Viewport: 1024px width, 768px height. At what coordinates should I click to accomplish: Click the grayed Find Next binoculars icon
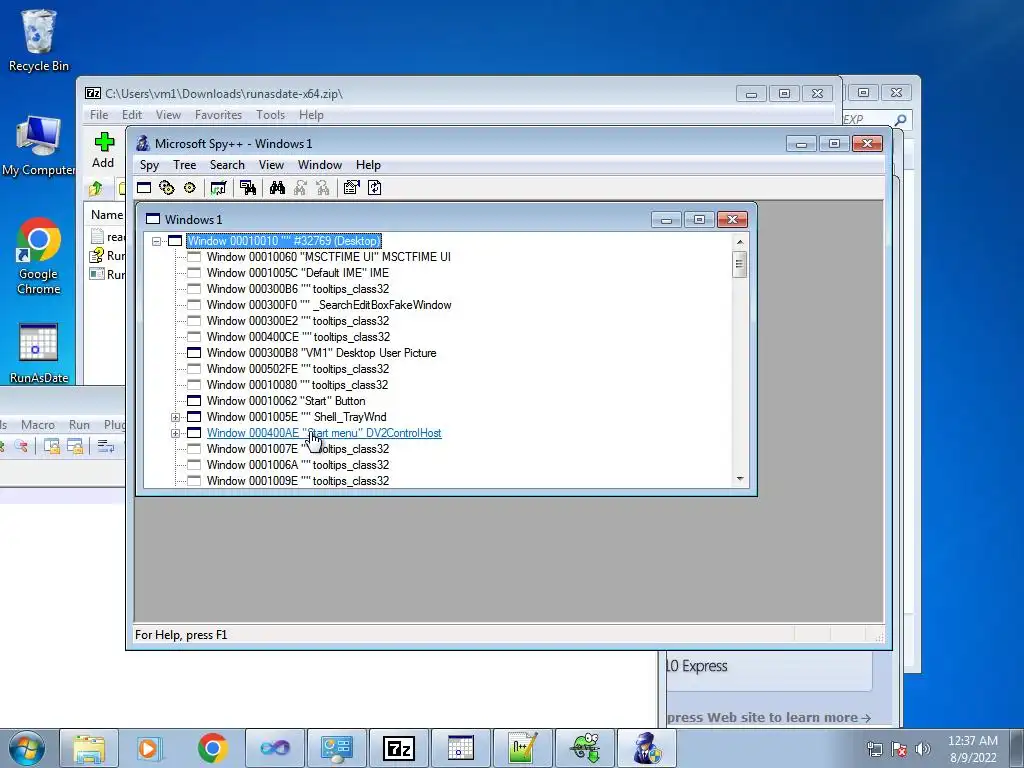300,188
